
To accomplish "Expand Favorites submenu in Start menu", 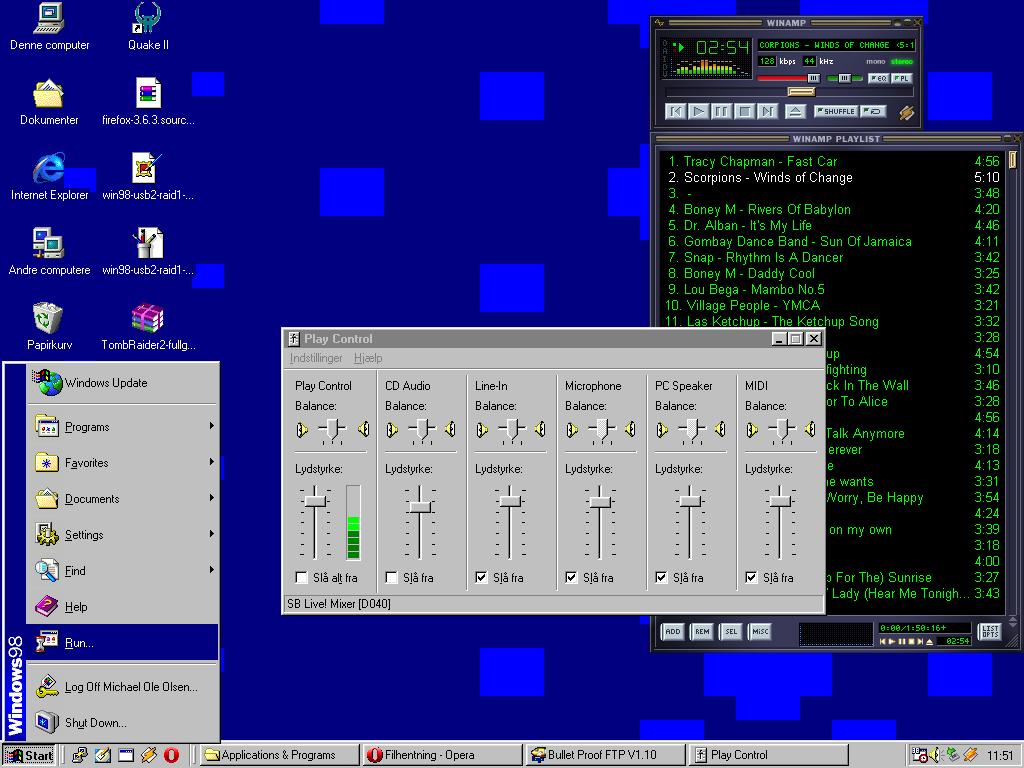I will (122, 462).
